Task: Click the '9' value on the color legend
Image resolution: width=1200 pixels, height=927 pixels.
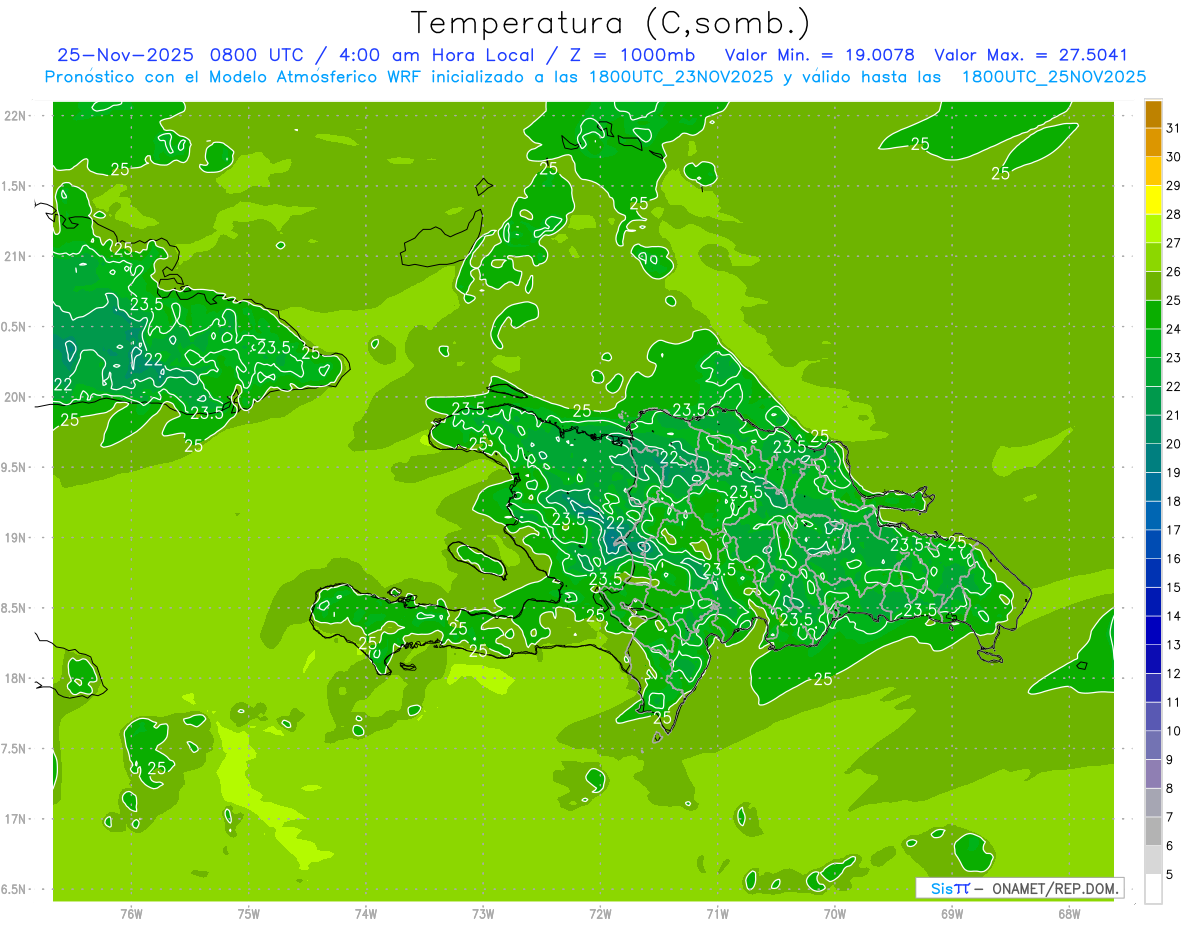Action: (x=1170, y=760)
